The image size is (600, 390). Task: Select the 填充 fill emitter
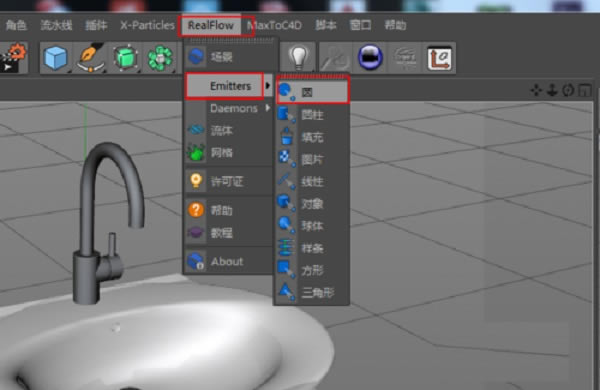(312, 137)
